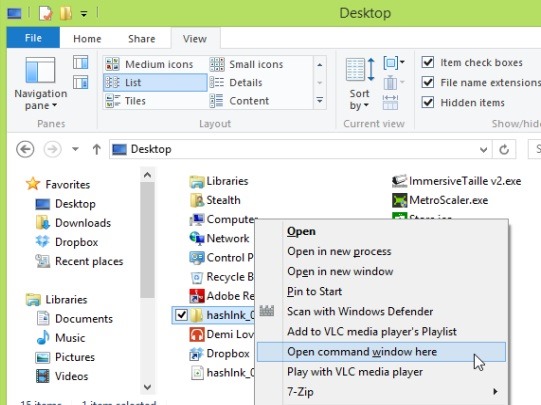Select the Network item in file list
Viewport: 541px width, 405px height.
point(219,238)
